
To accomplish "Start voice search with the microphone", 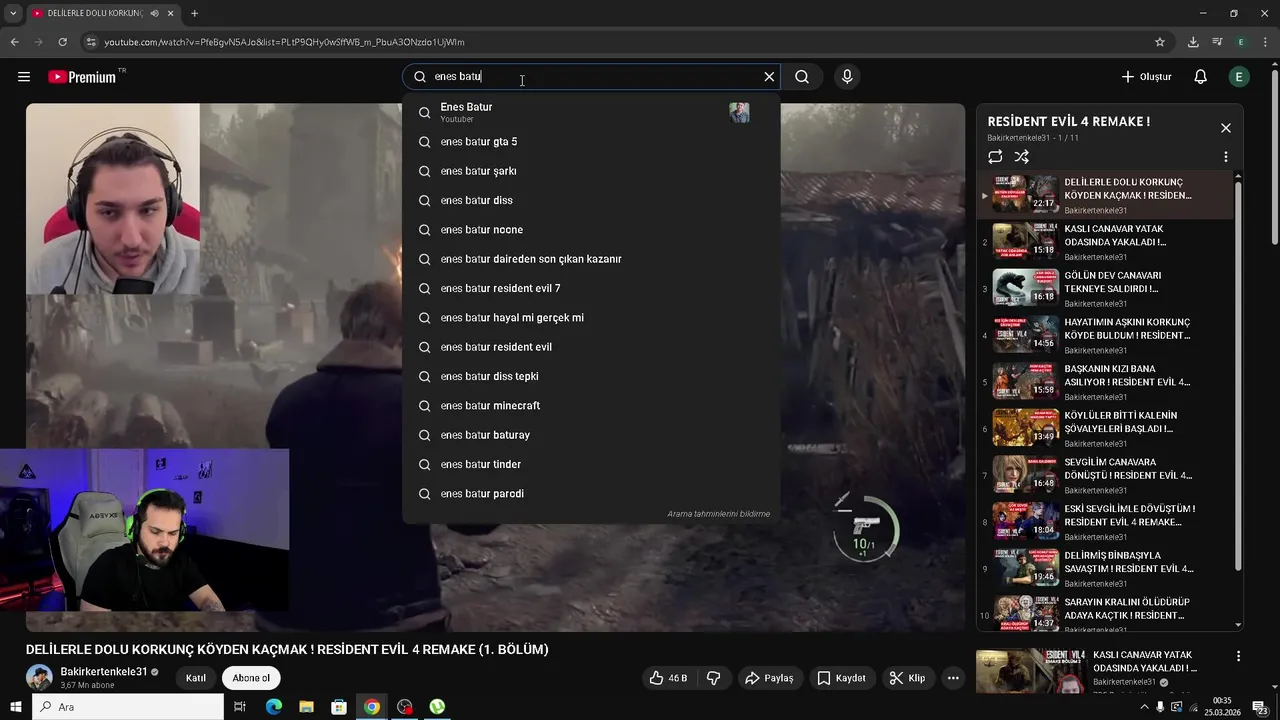I will pyautogui.click(x=847, y=77).
